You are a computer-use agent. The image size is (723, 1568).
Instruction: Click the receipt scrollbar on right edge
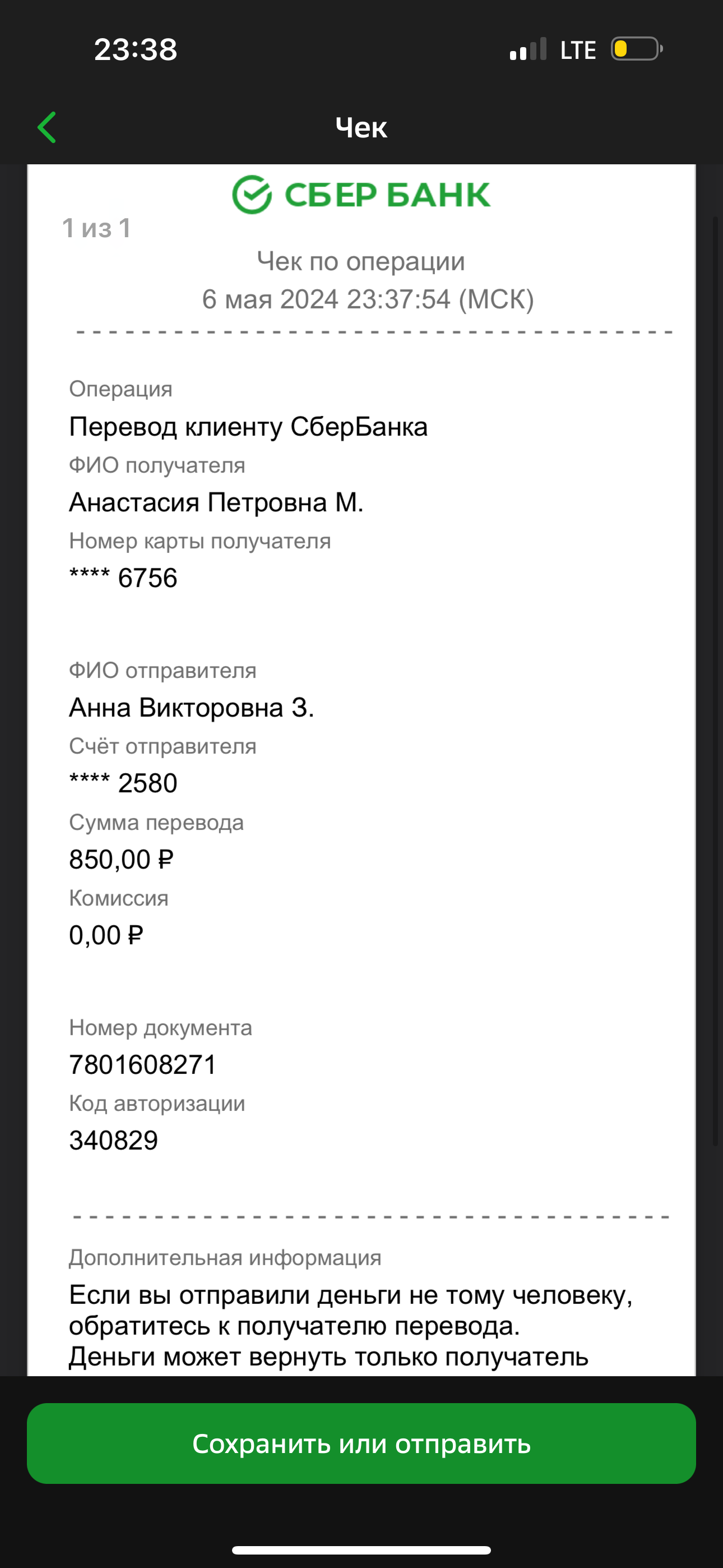tap(716, 682)
